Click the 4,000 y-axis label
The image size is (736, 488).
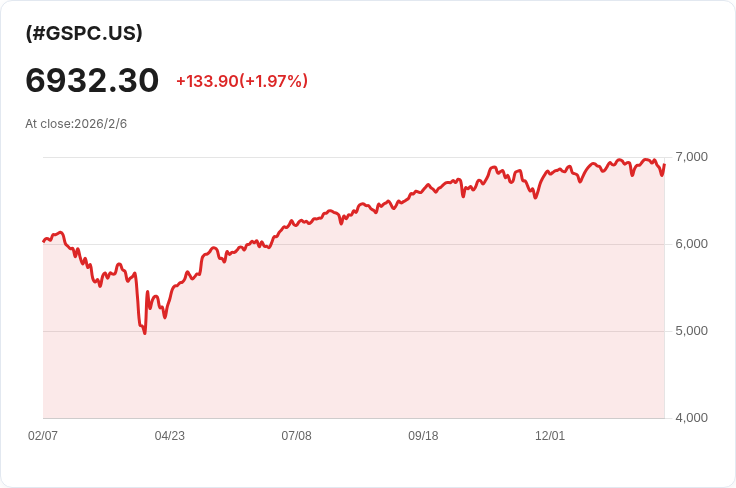(691, 418)
